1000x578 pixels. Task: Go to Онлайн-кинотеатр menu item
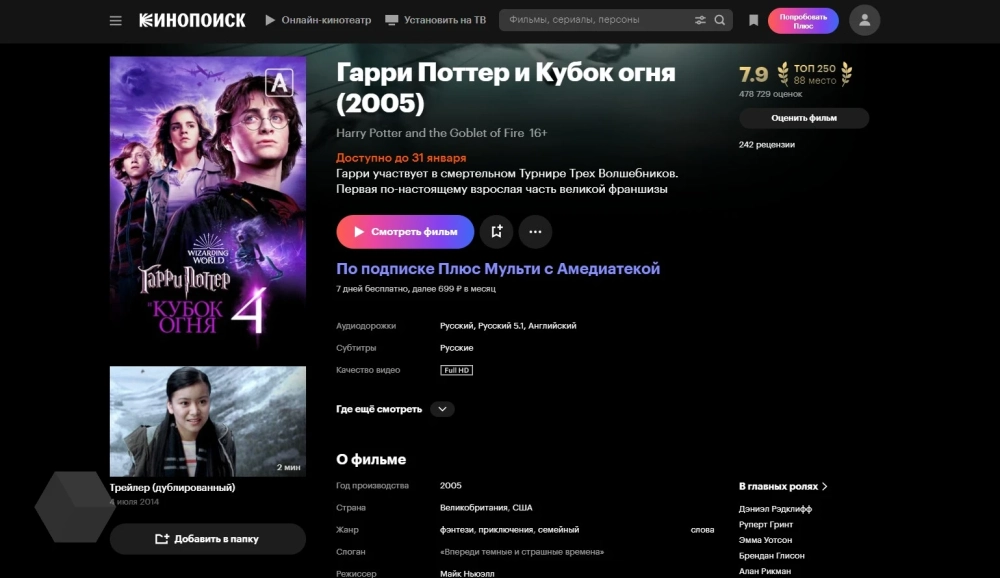(318, 20)
